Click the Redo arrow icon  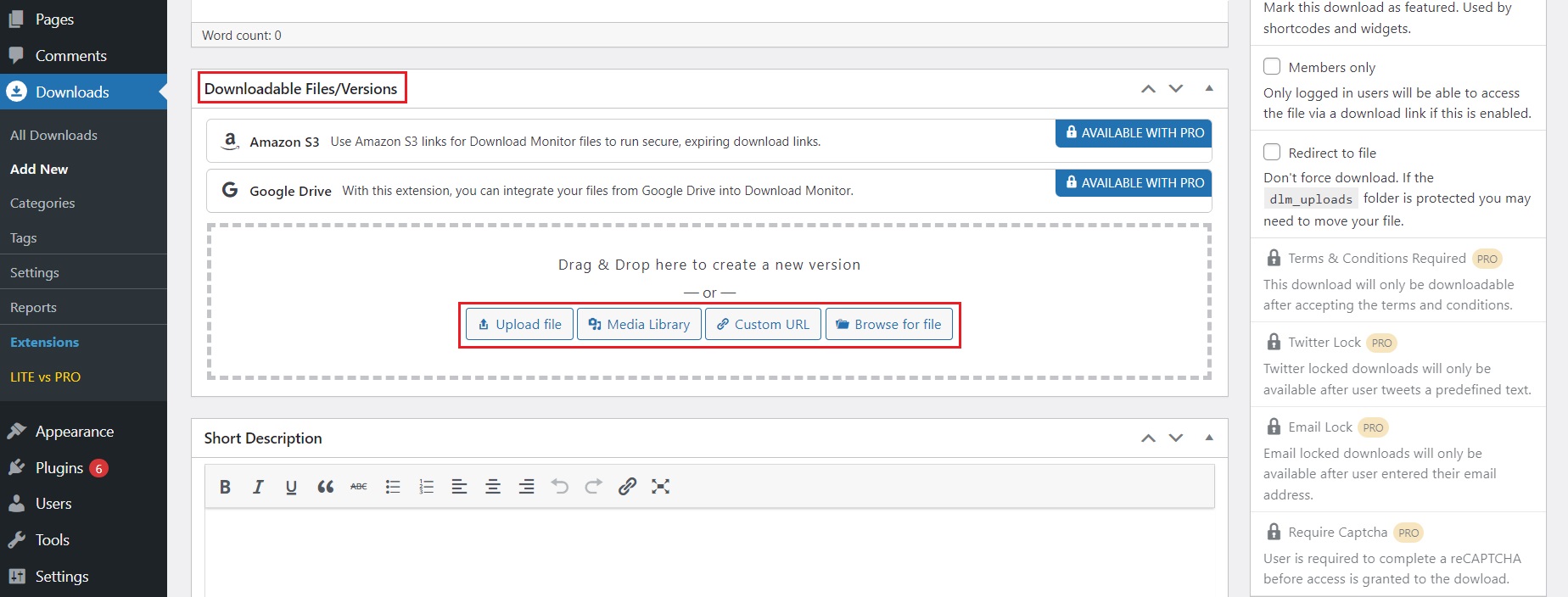(x=594, y=487)
